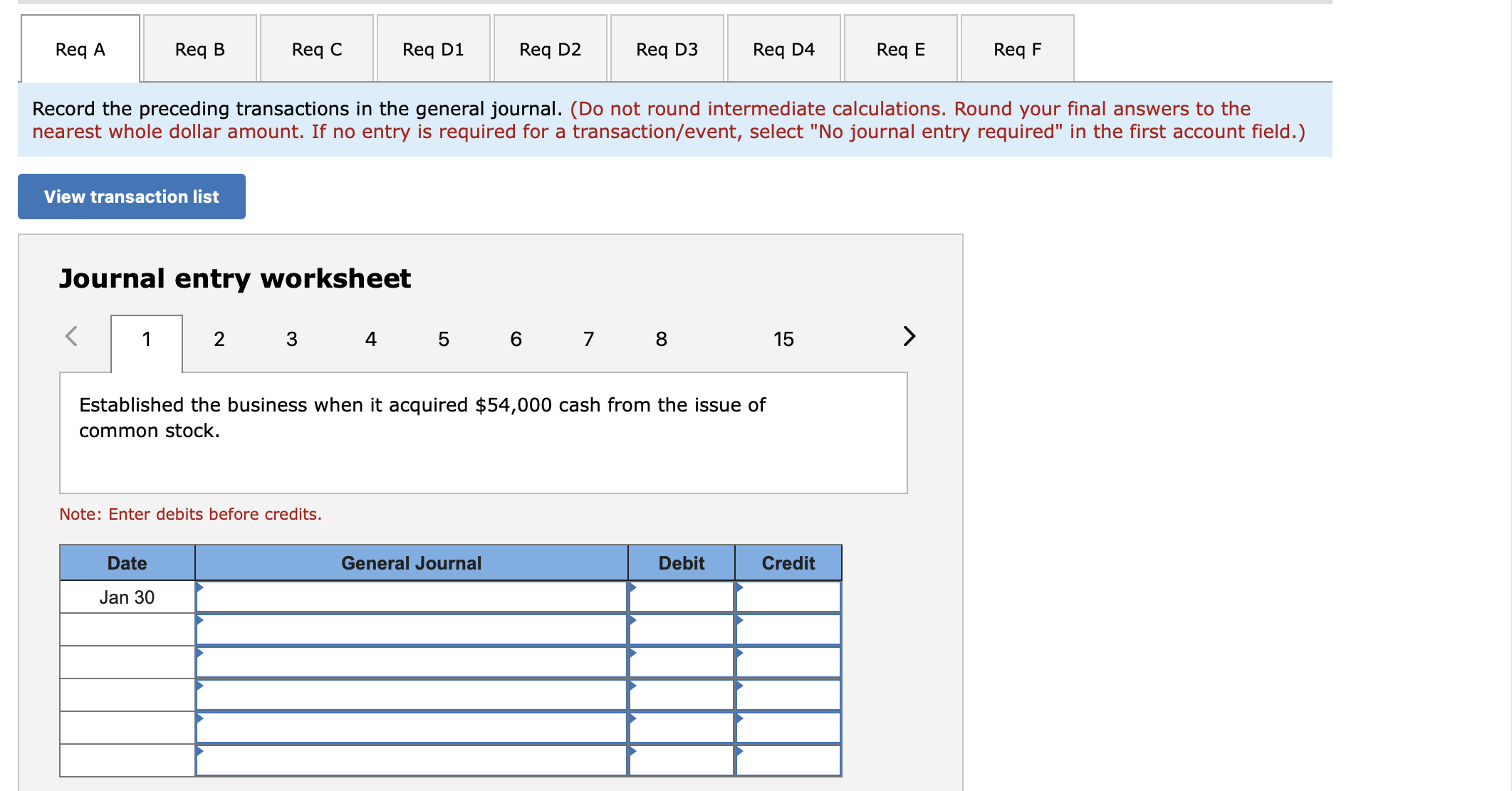1512x791 pixels.
Task: Select the Req E tab
Action: pos(900,49)
